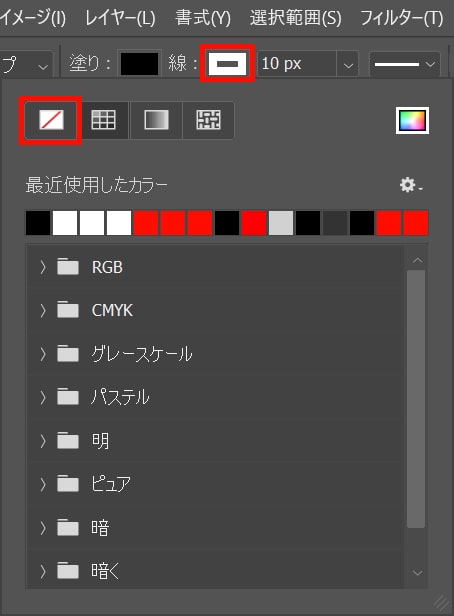
Task: Select the パステル folder row
Action: [x=215, y=397]
